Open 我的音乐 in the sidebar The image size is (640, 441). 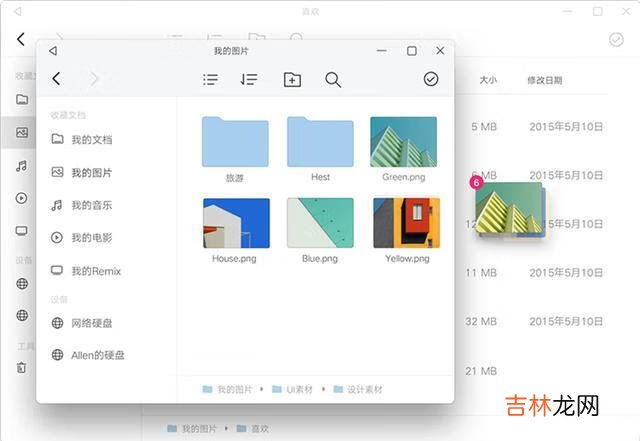point(90,205)
